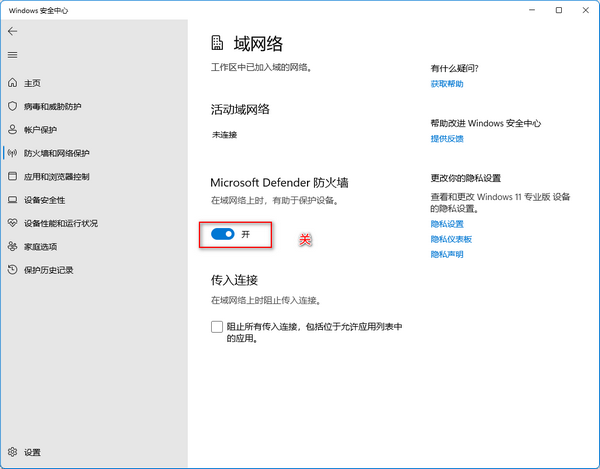Click the 应用和浏览器控制 window icon
This screenshot has width=600, height=469.
point(12,177)
